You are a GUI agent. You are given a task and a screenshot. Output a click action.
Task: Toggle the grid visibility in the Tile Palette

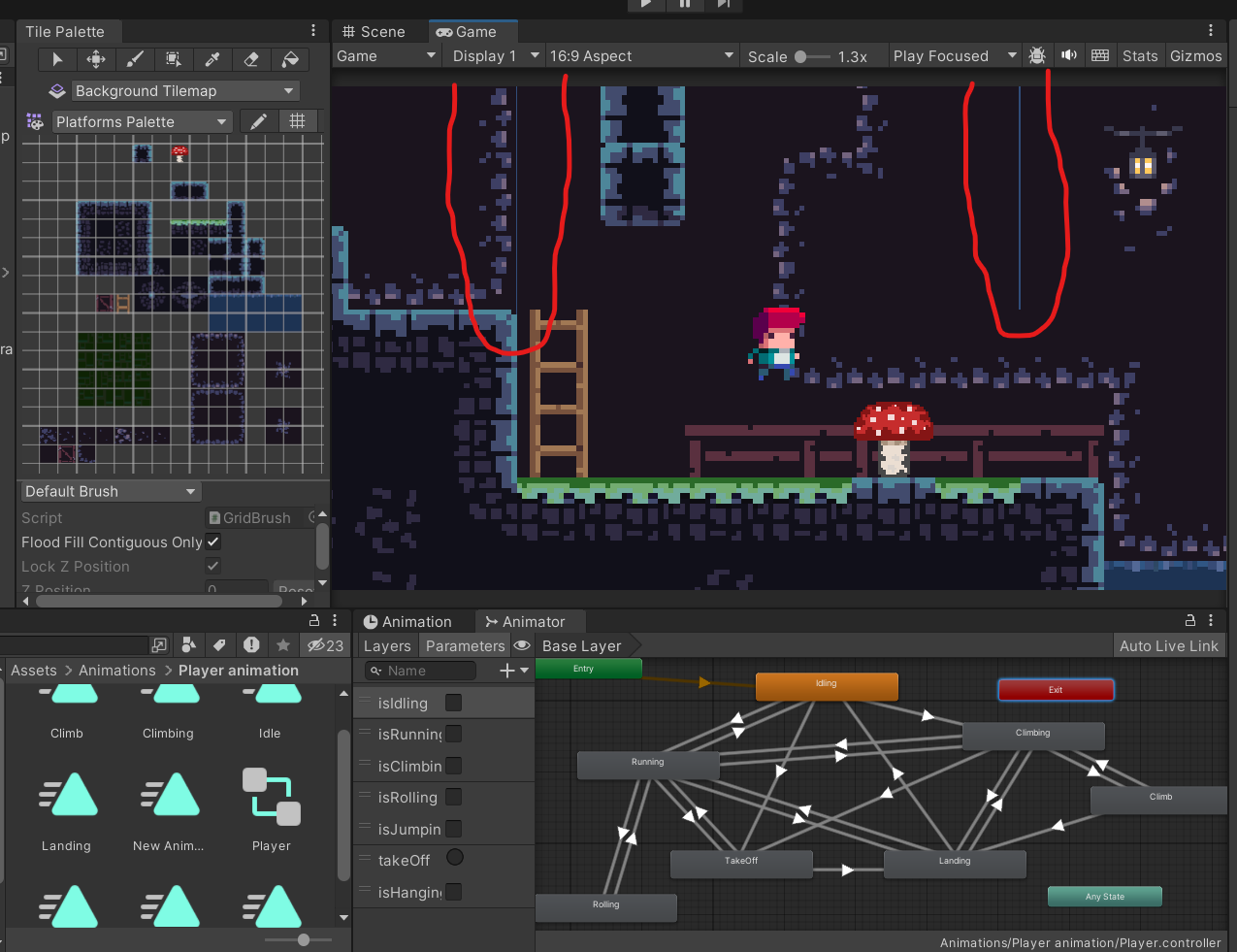pyautogui.click(x=298, y=121)
